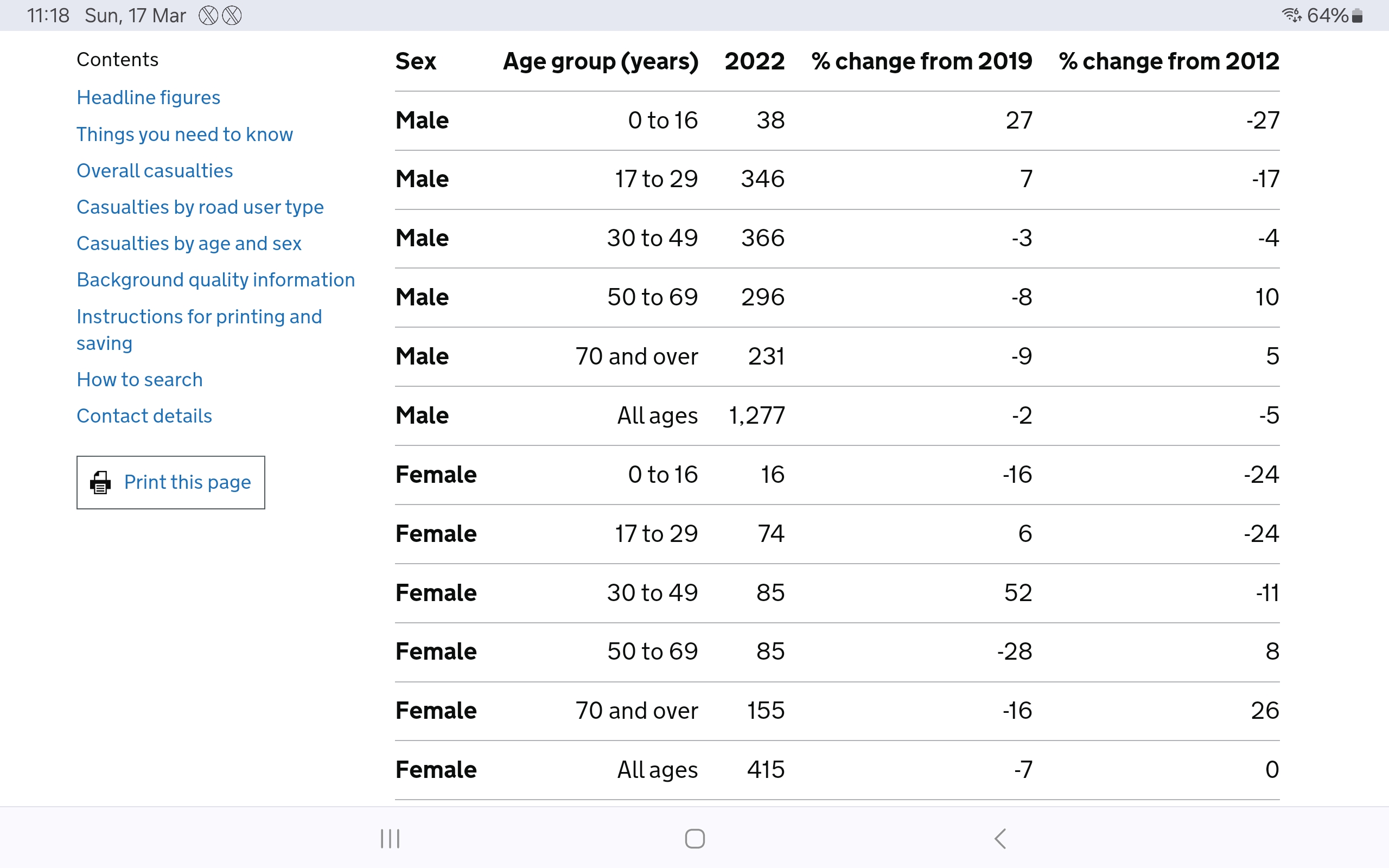Open the Headline figures link

tap(149, 98)
